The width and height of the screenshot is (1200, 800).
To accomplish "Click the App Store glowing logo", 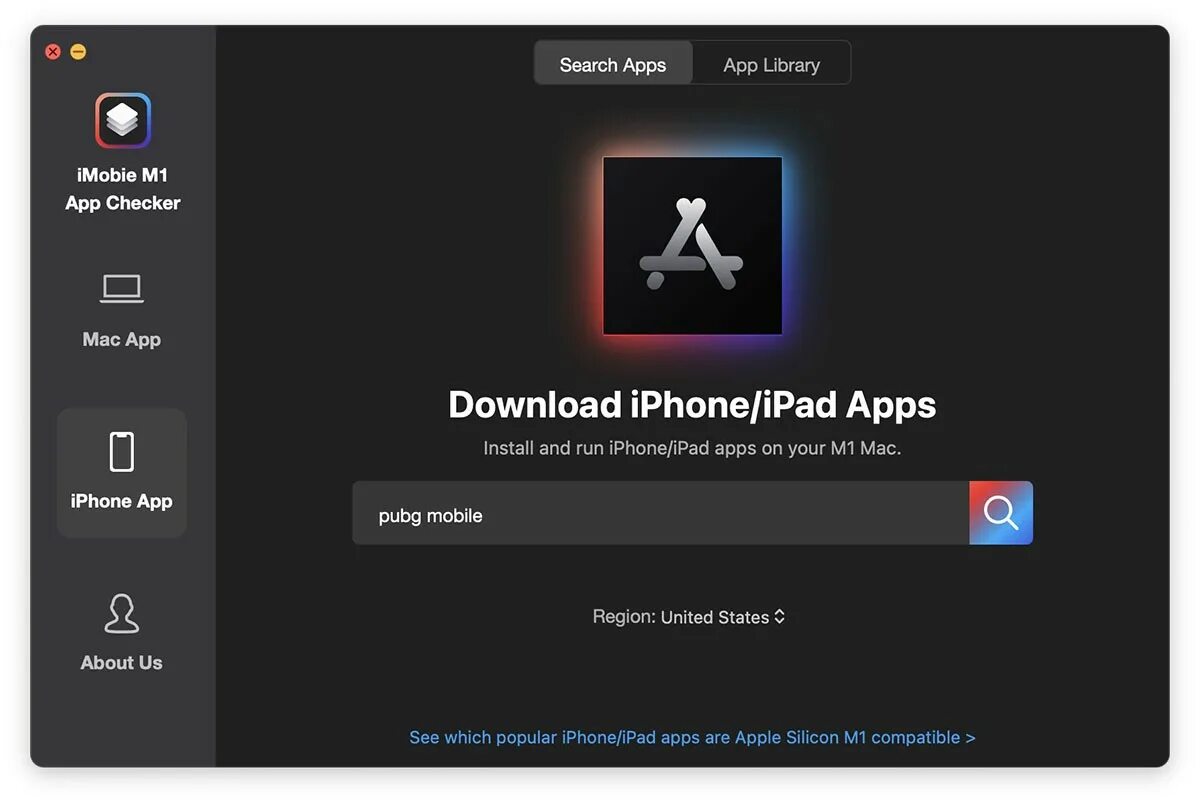I will [x=692, y=245].
